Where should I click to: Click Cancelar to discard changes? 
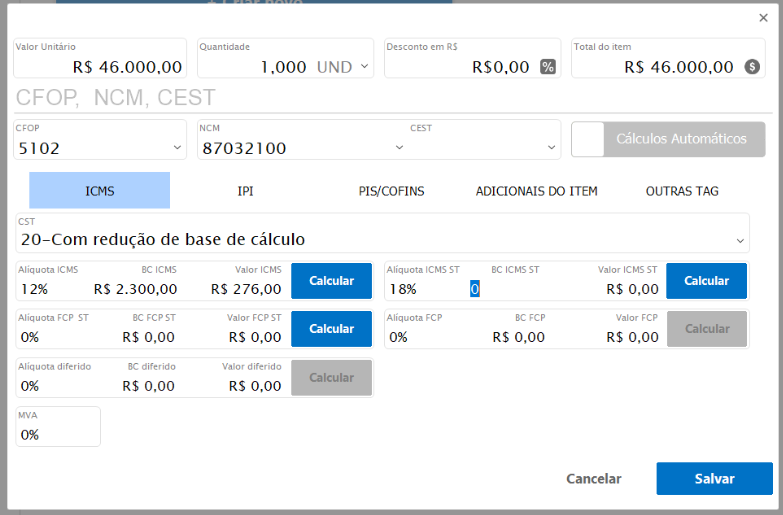click(594, 479)
